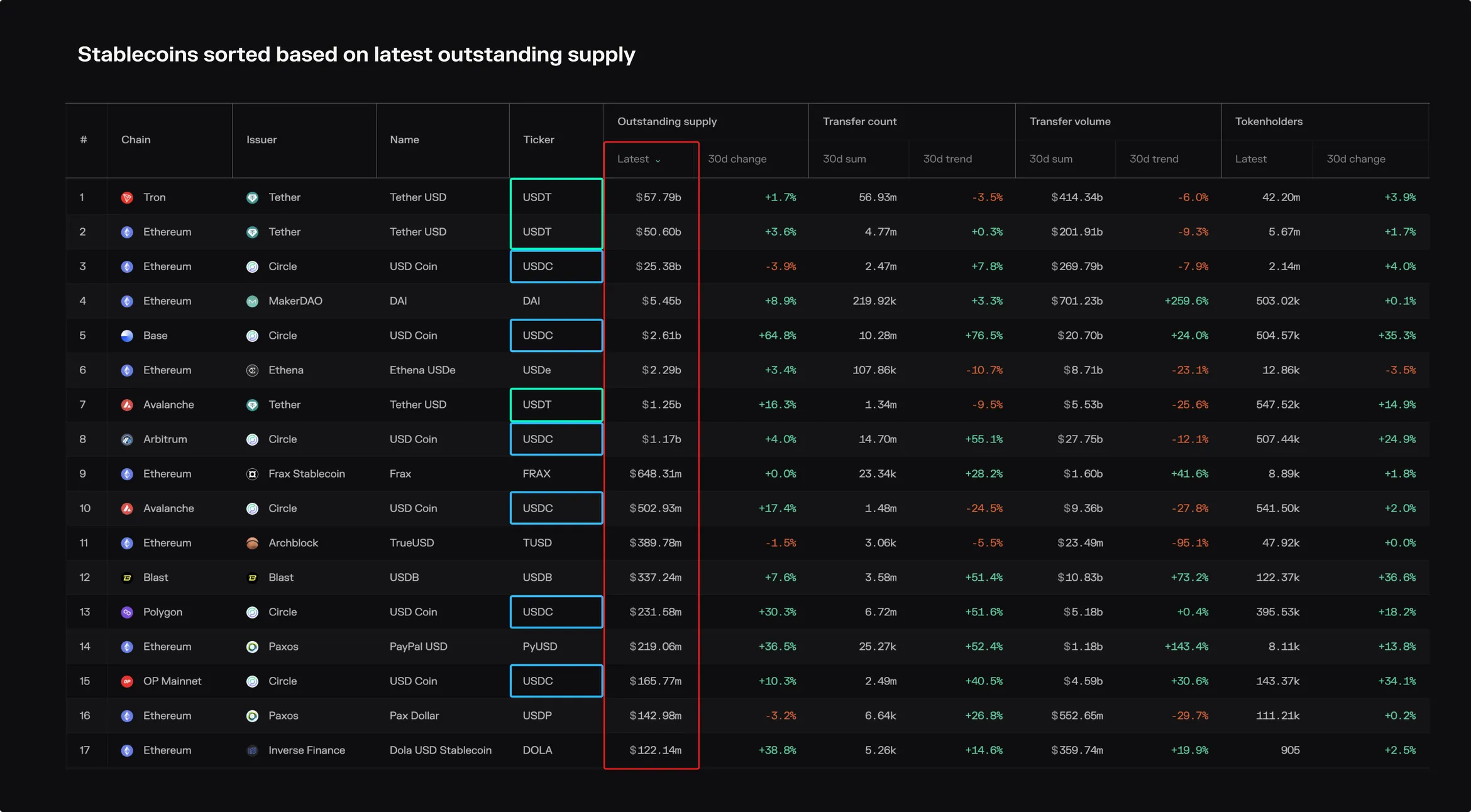
Task: Click the Dola USD Stablecoin name
Action: 440,750
